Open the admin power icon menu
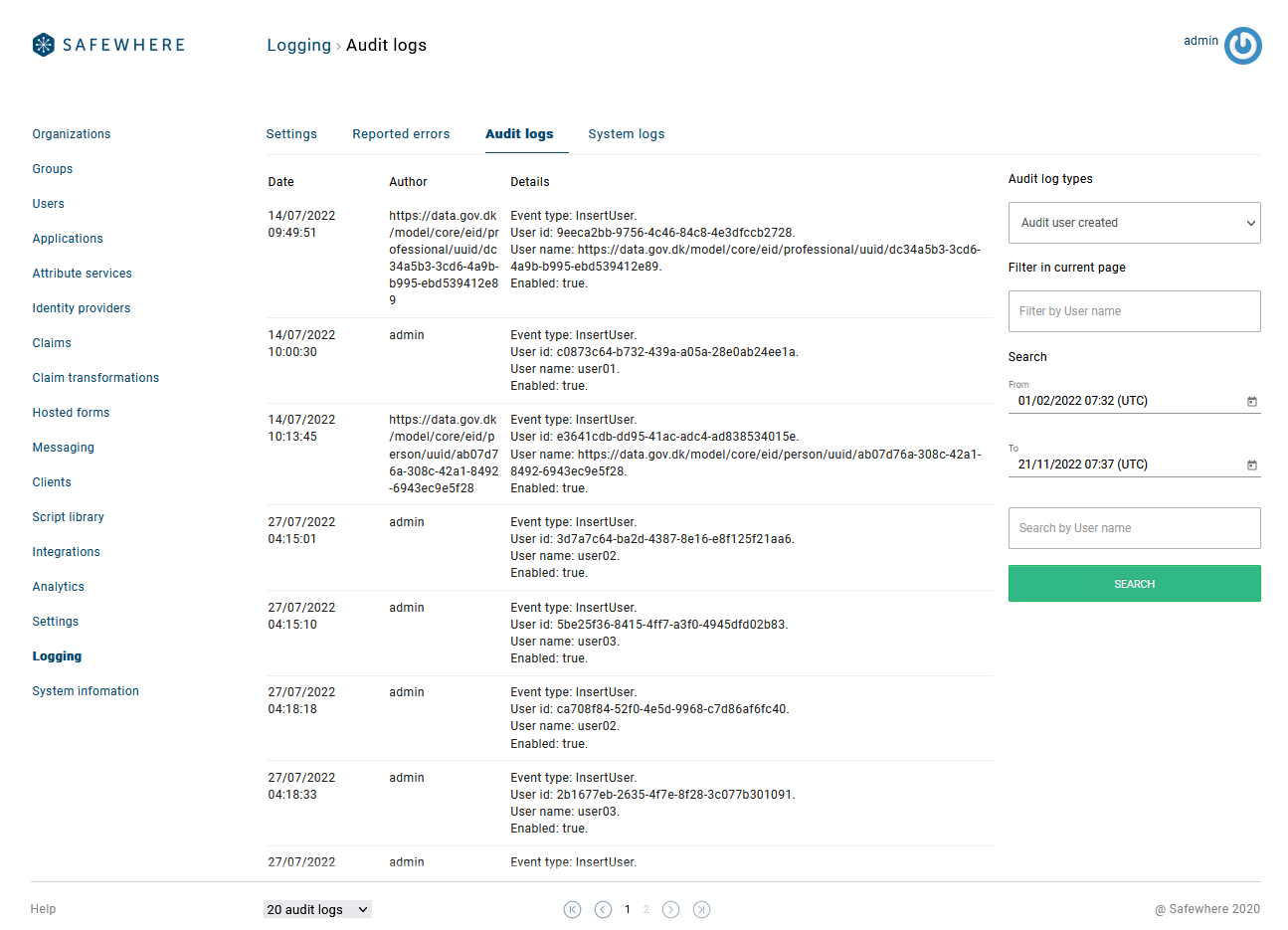 (1242, 46)
